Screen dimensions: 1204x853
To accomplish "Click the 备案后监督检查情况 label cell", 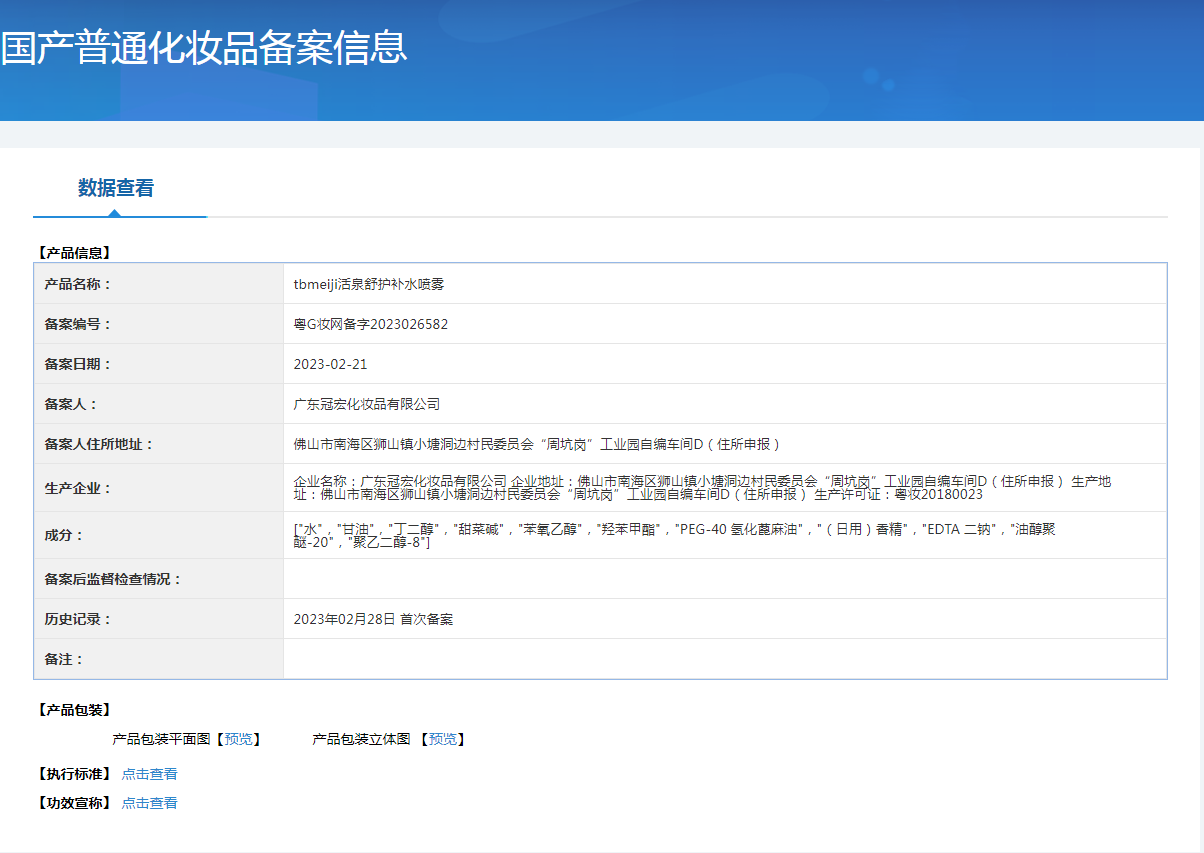I will [x=159, y=579].
